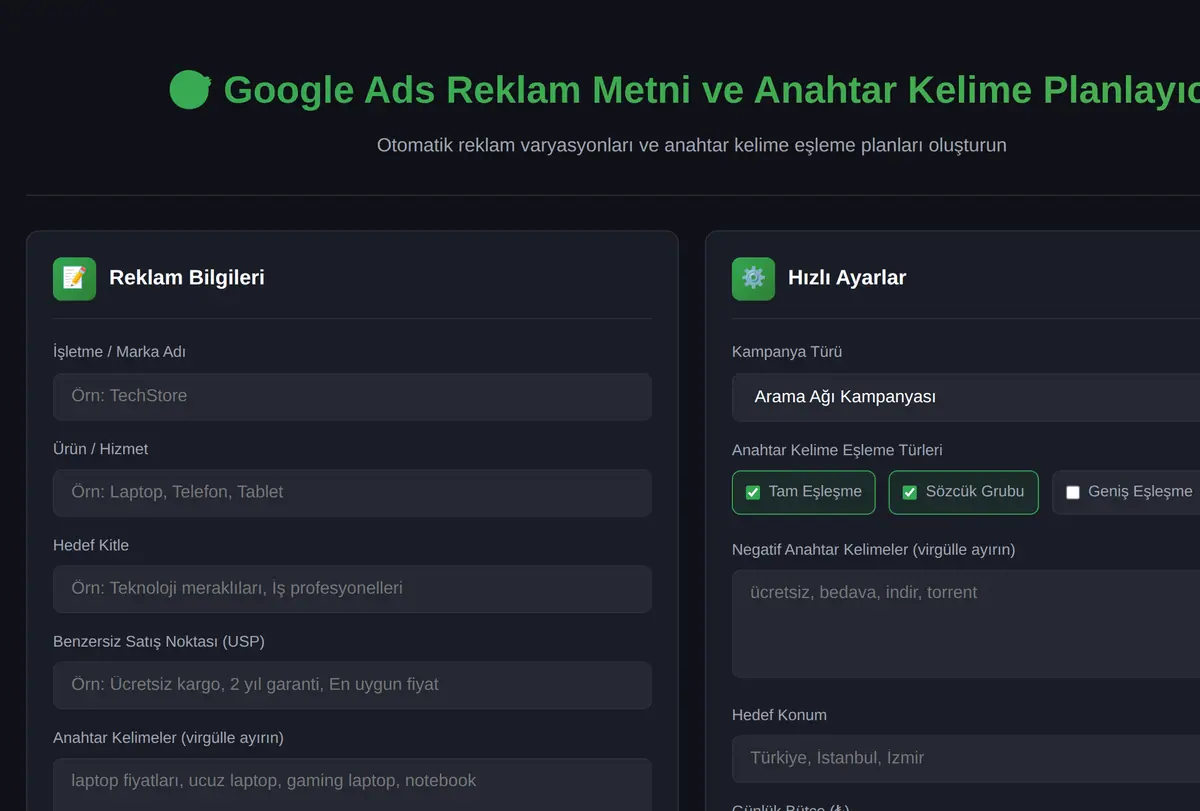Click the 'Ürün / Hizmet' label
This screenshot has width=1200, height=811.
pos(100,449)
